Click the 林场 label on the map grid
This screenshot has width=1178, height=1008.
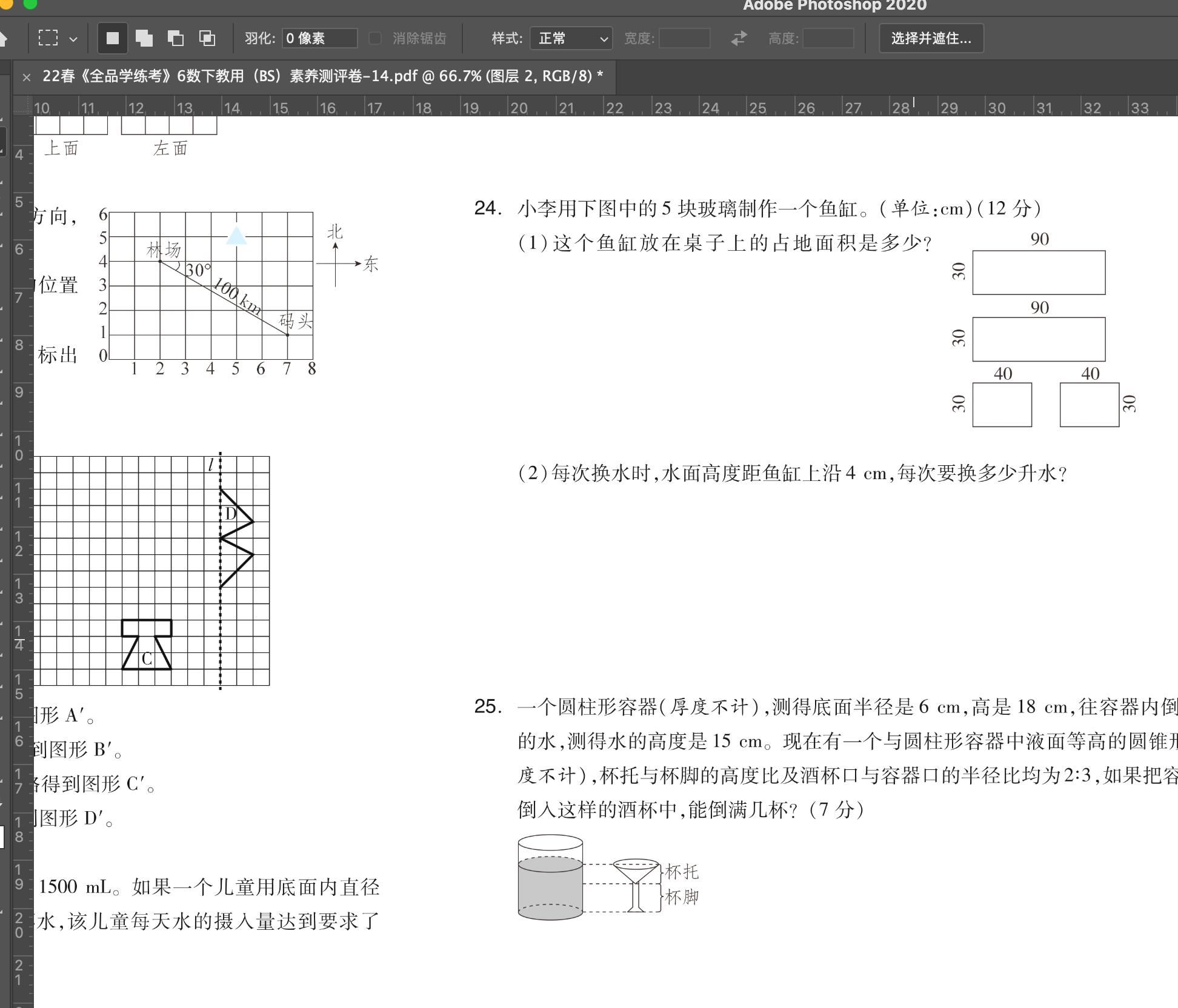click(x=164, y=249)
